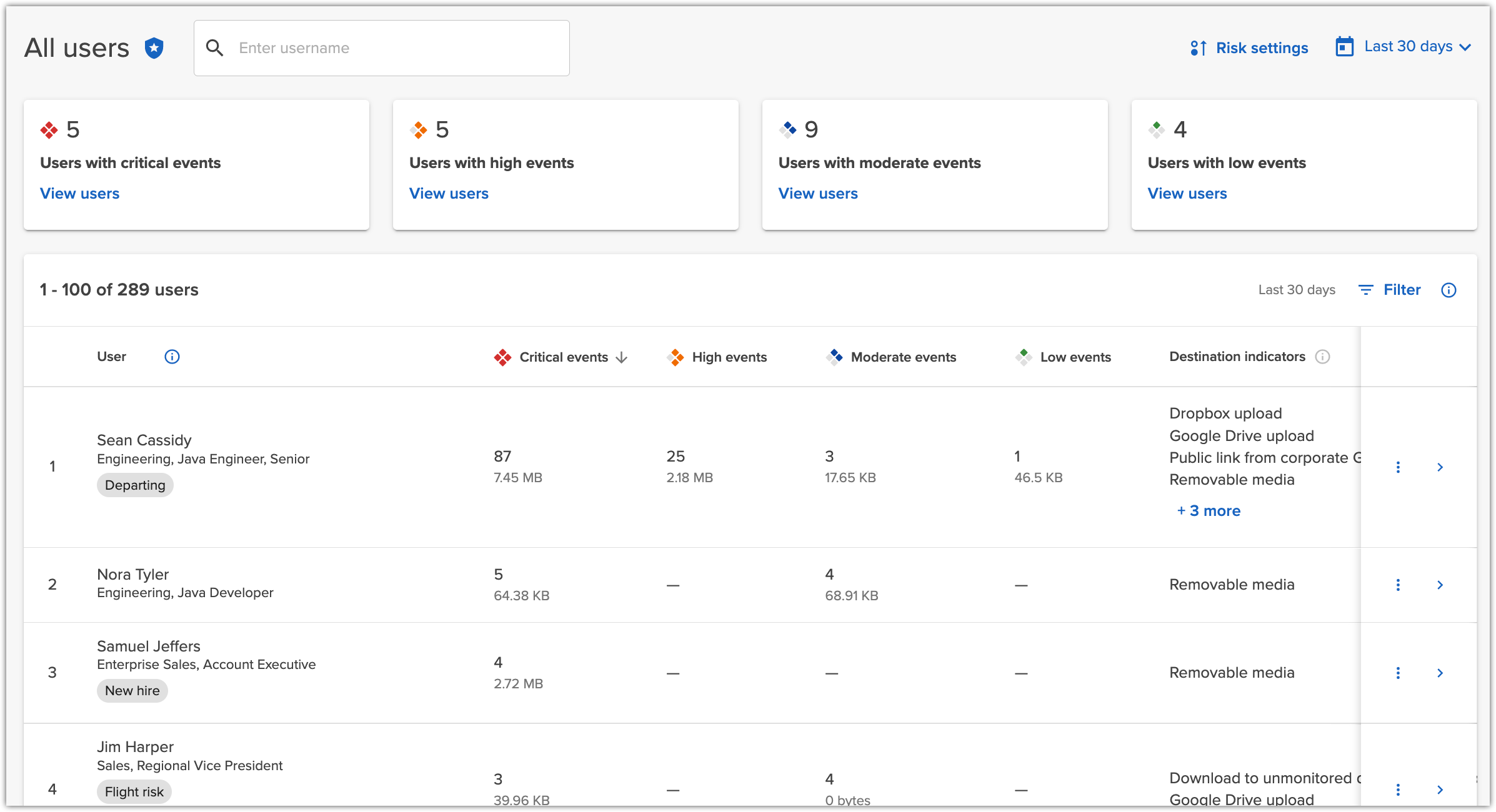
Task: Click the search magnifier icon
Action: coord(214,48)
